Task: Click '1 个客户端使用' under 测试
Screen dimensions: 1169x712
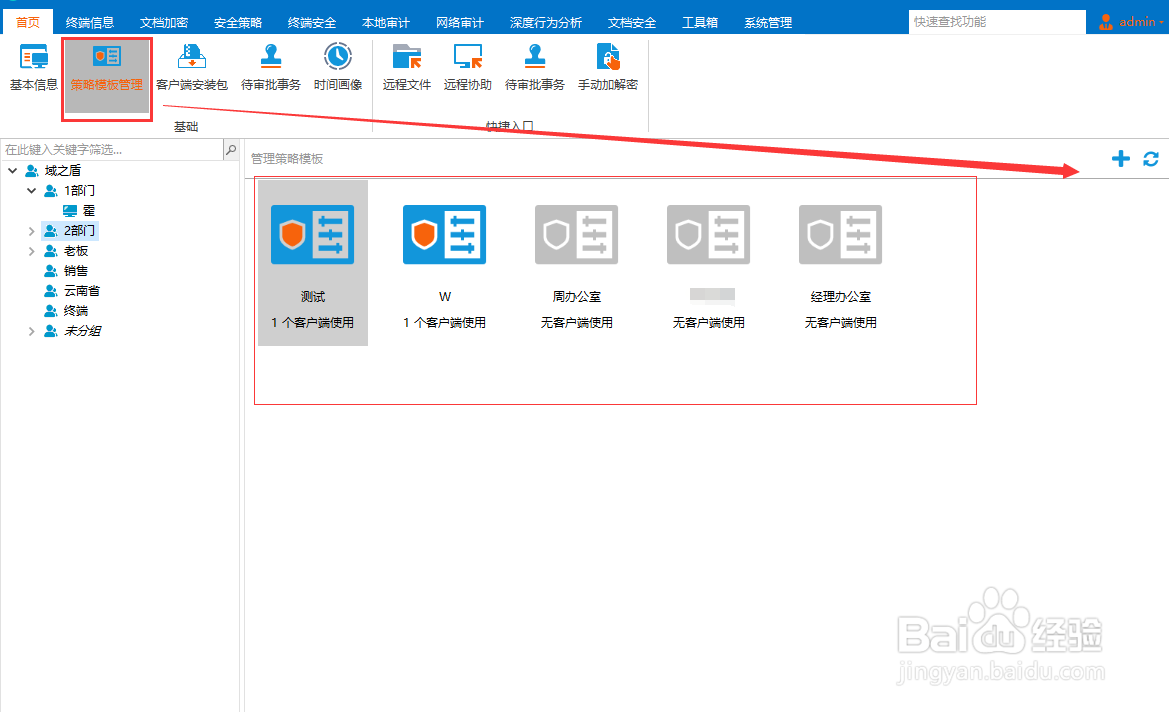Action: point(312,323)
